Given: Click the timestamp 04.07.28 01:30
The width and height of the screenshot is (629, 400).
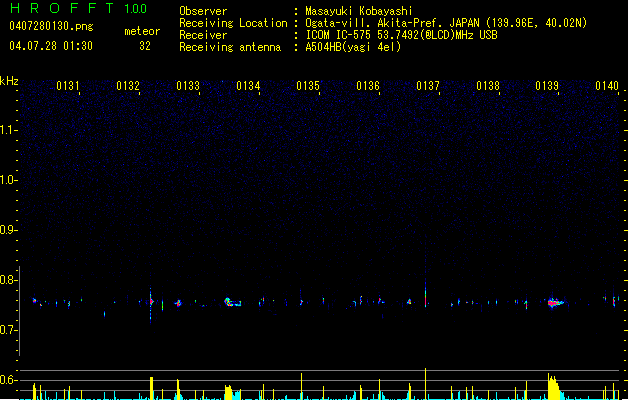Looking at the screenshot, I should click(x=51, y=46).
